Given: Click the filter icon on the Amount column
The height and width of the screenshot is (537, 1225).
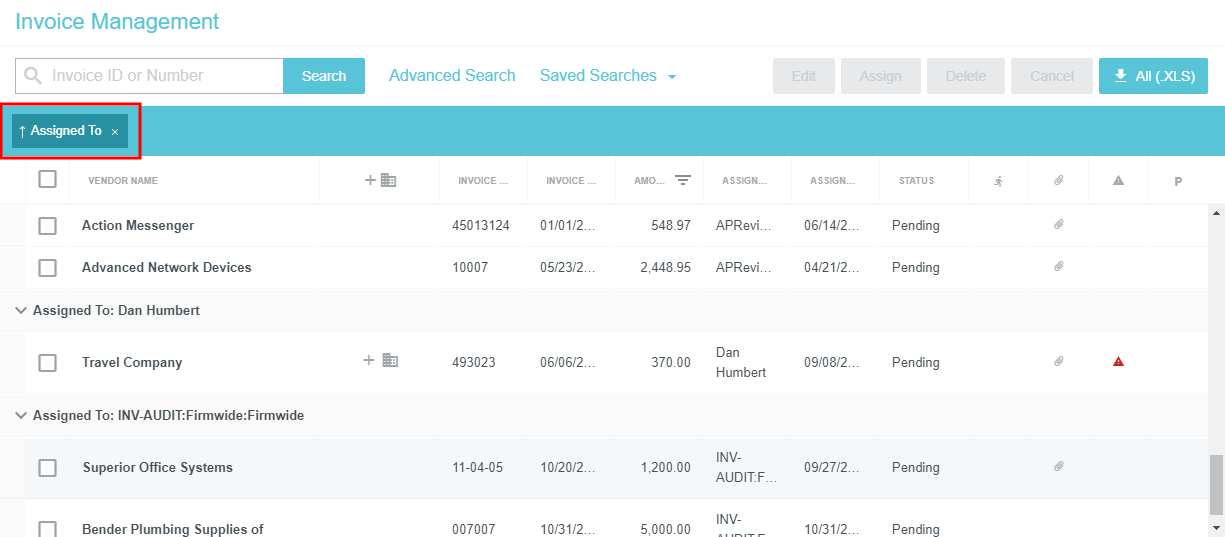Looking at the screenshot, I should (683, 181).
